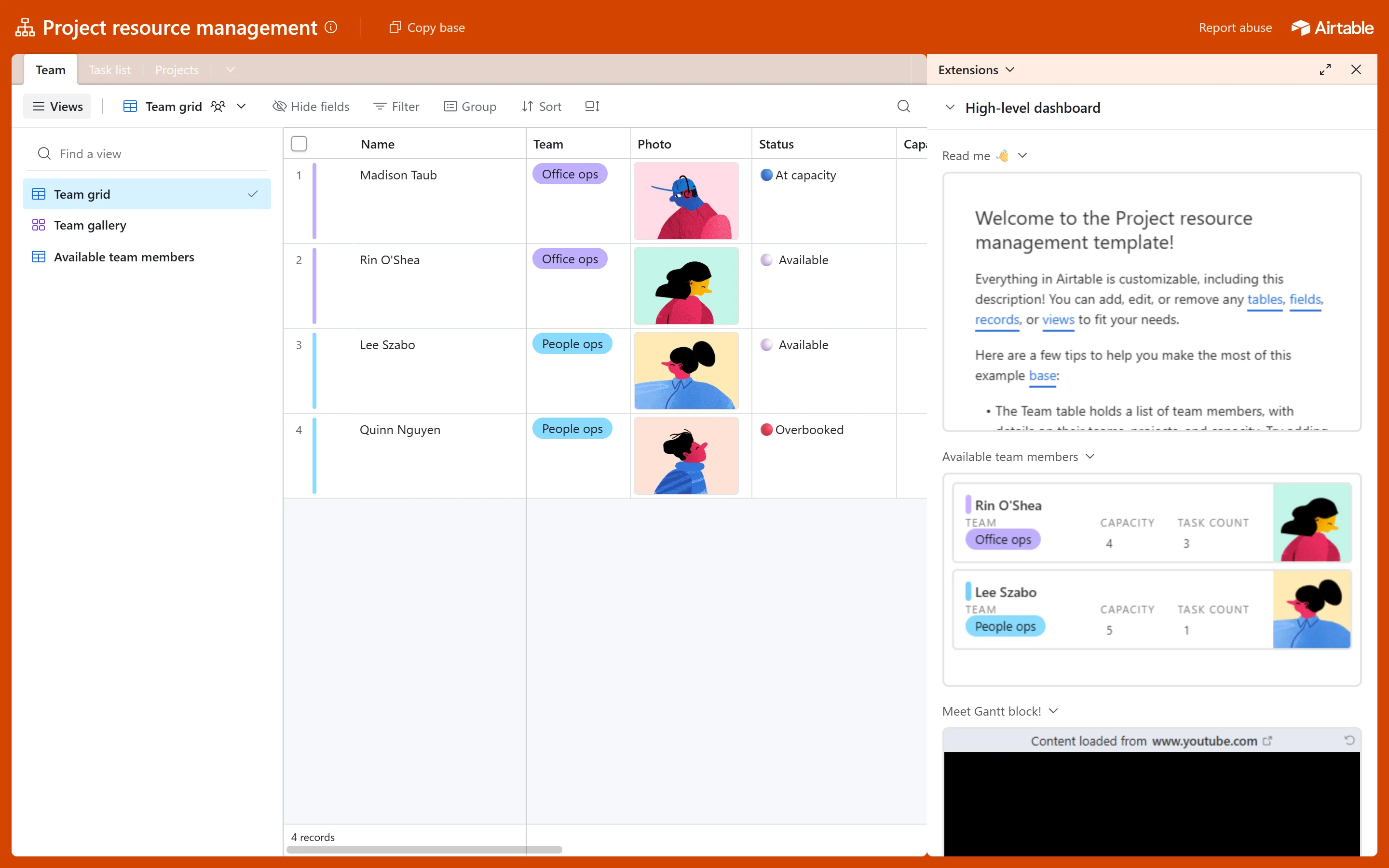Screen dimensions: 1389x868
Task: Follow the tables link in Read me
Action: tap(1265, 299)
